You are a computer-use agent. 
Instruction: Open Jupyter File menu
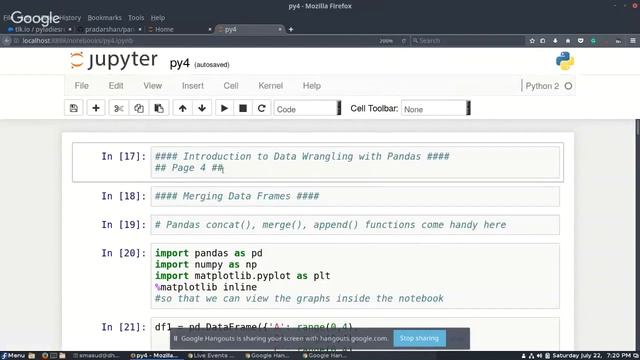81,86
